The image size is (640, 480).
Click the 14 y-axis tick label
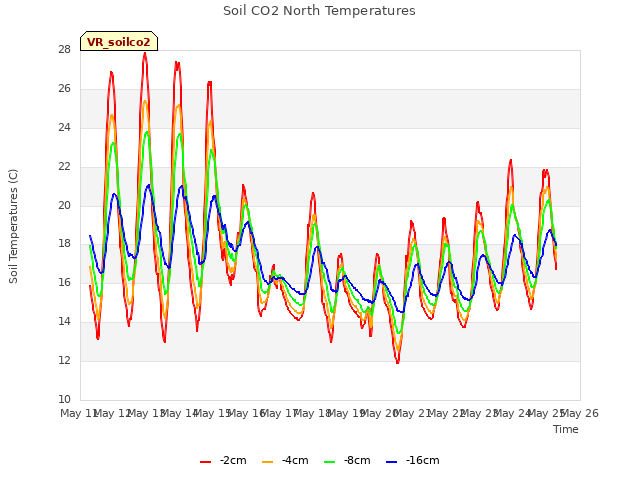(64, 322)
